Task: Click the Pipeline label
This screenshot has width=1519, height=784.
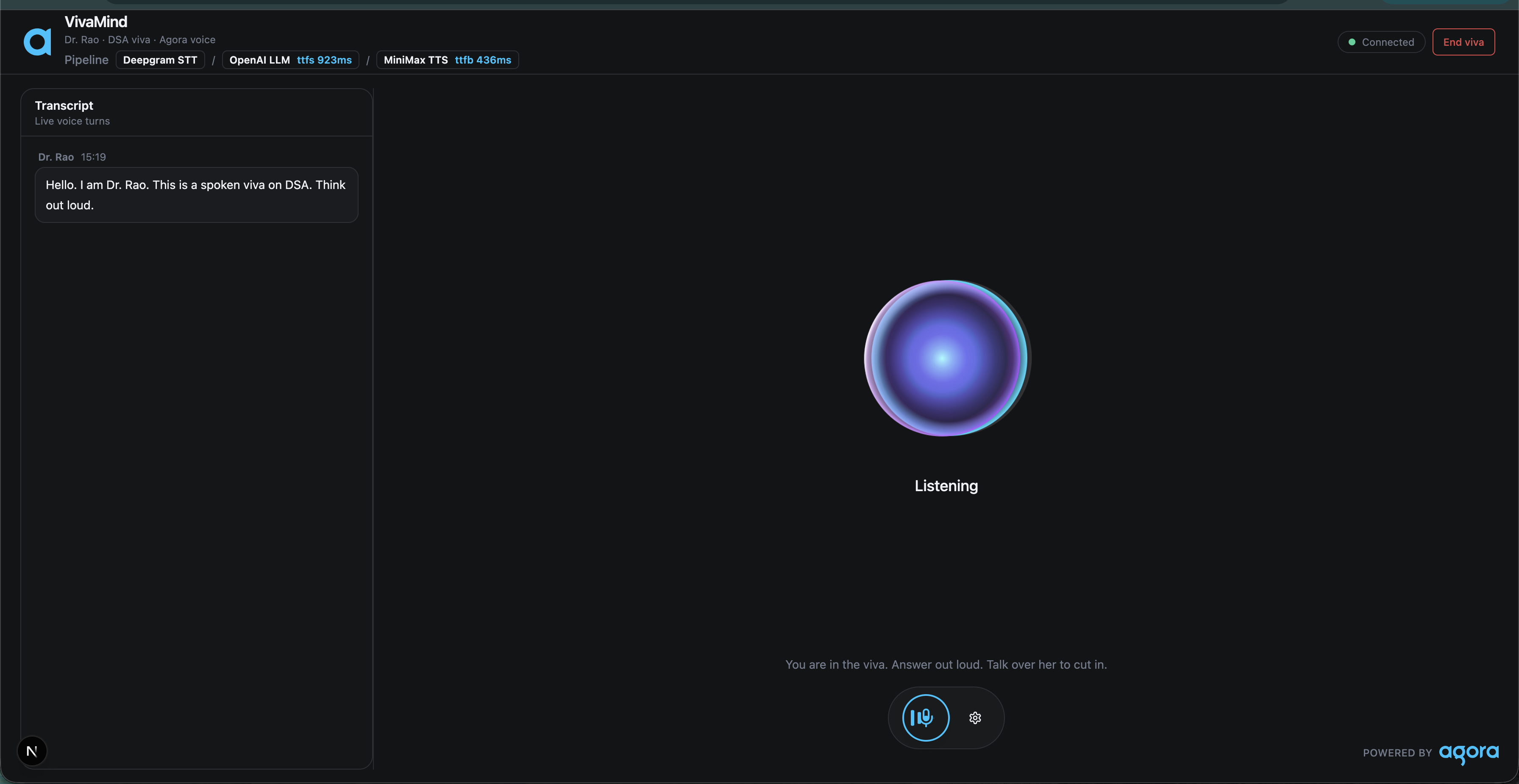Action: coord(87,59)
